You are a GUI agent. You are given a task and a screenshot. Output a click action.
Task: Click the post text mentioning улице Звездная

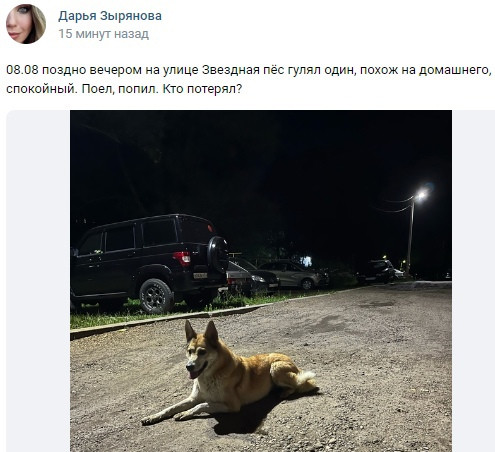tap(249, 79)
